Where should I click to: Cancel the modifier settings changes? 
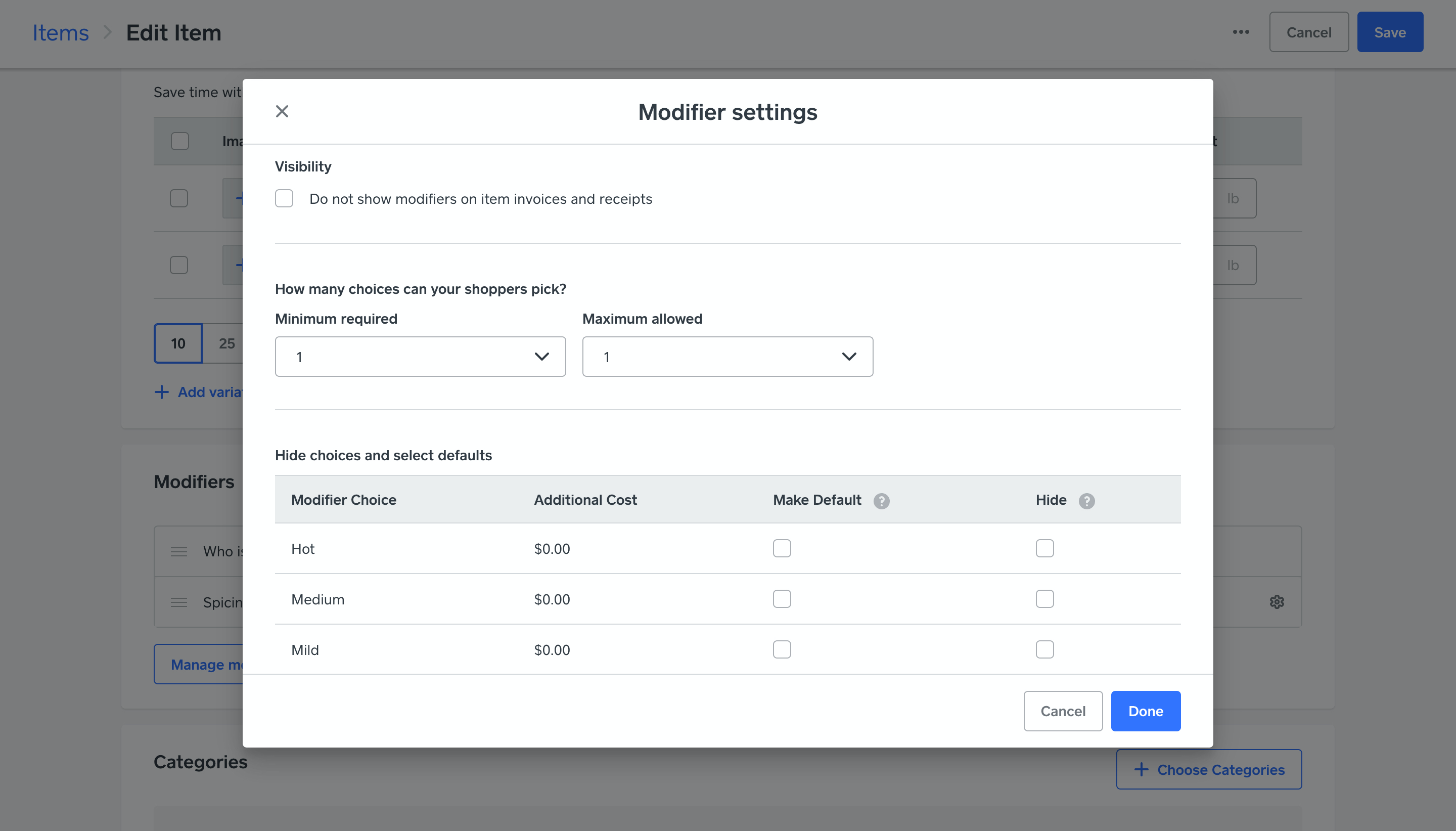(1063, 711)
